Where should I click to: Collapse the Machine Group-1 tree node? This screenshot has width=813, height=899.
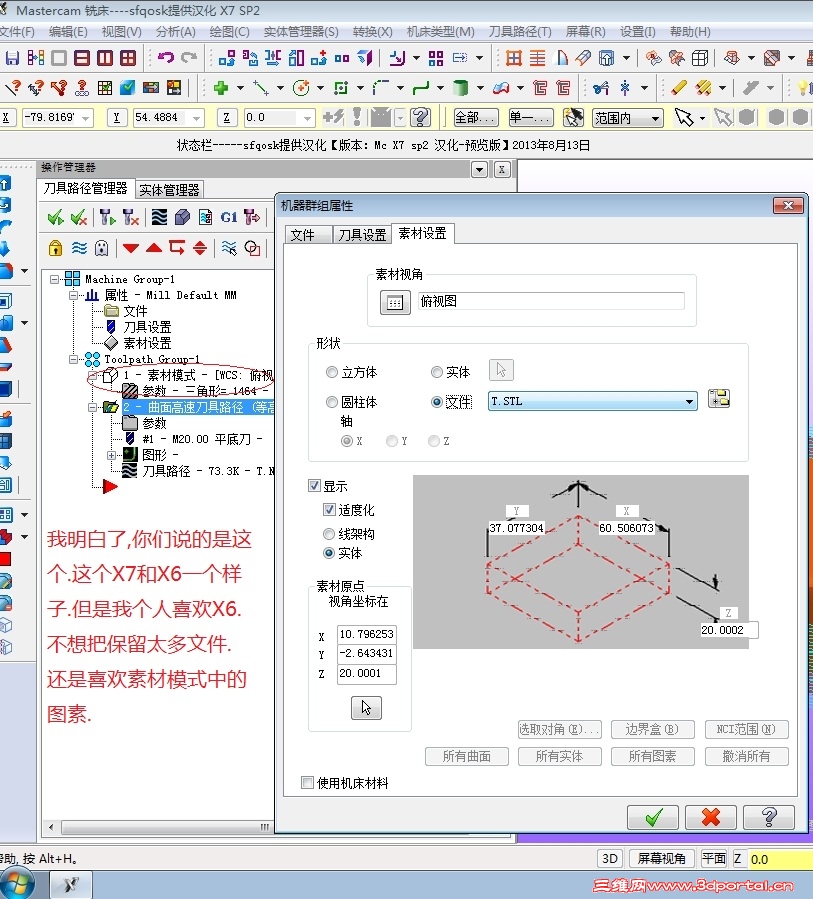tap(54, 279)
